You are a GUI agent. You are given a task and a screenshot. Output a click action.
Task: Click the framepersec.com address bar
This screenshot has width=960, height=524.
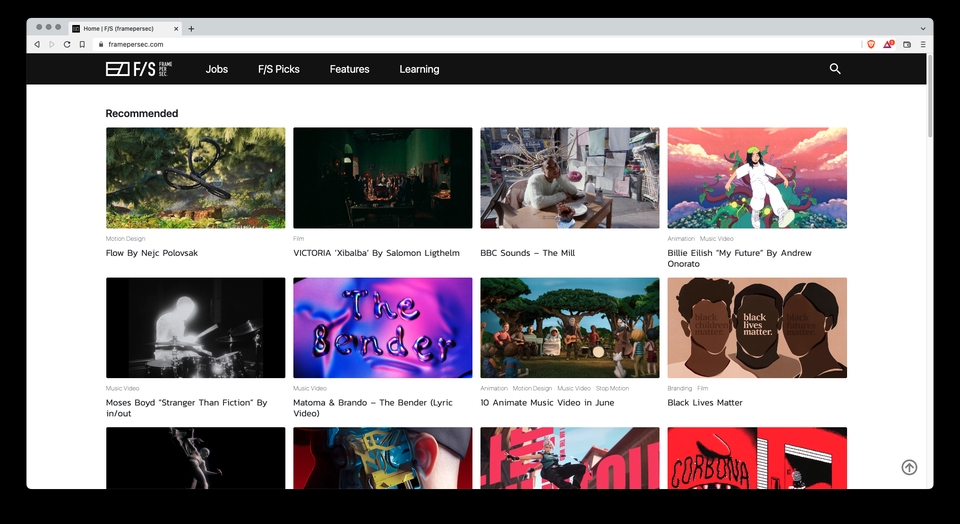[478, 44]
